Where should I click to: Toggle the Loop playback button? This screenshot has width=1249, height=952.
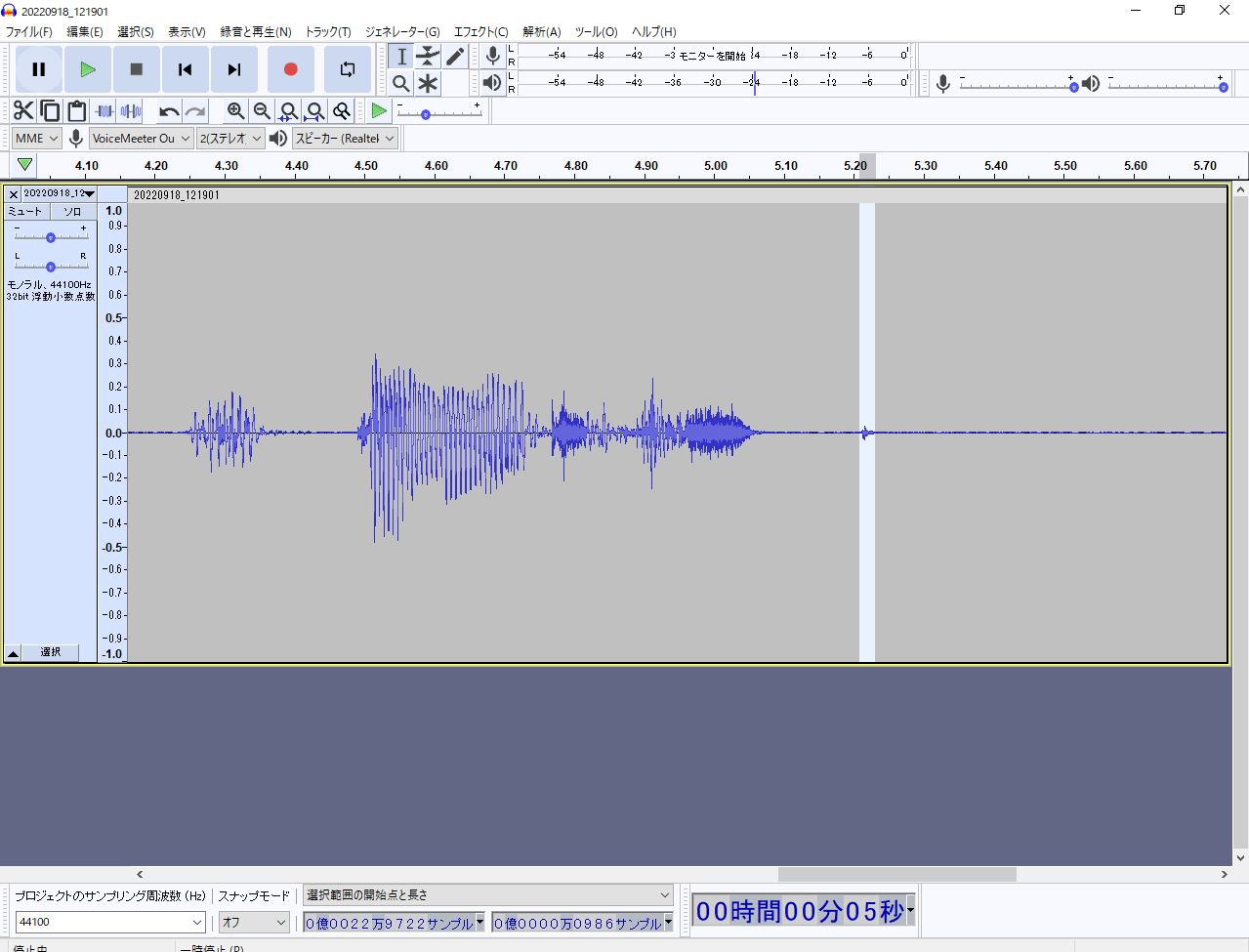coord(347,69)
